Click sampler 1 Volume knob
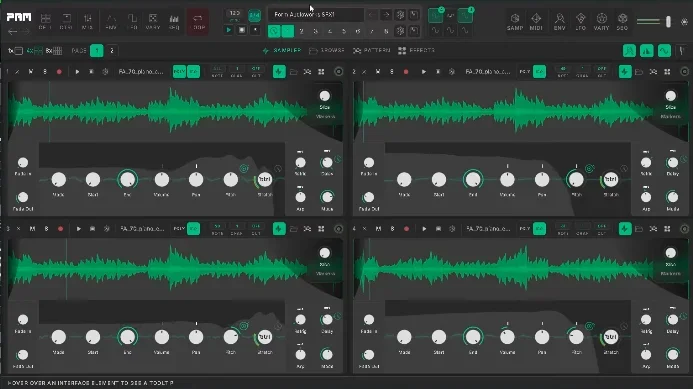The width and height of the screenshot is (693, 389). click(x=162, y=179)
